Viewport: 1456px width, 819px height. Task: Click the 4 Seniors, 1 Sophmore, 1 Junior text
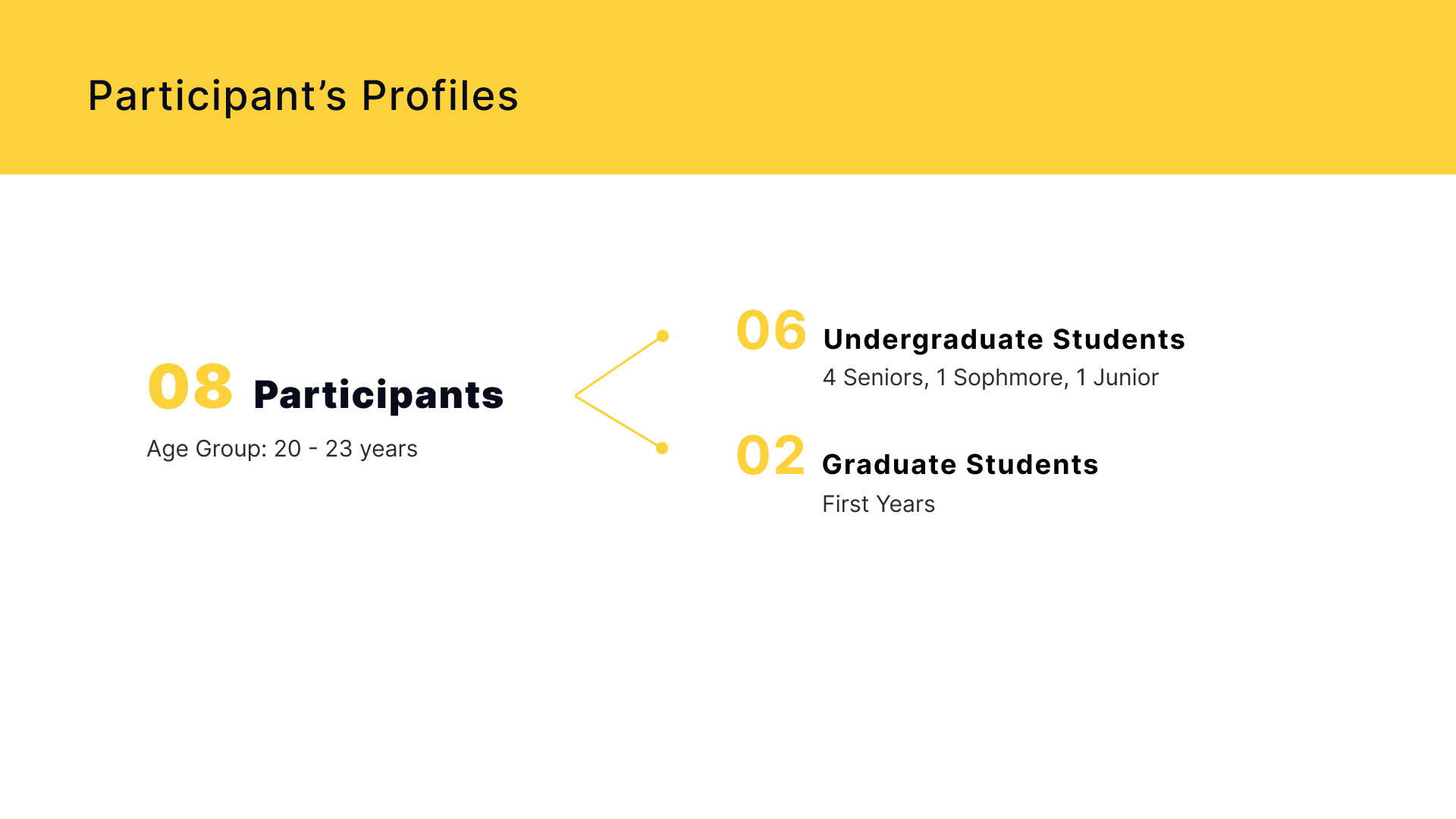click(x=990, y=378)
